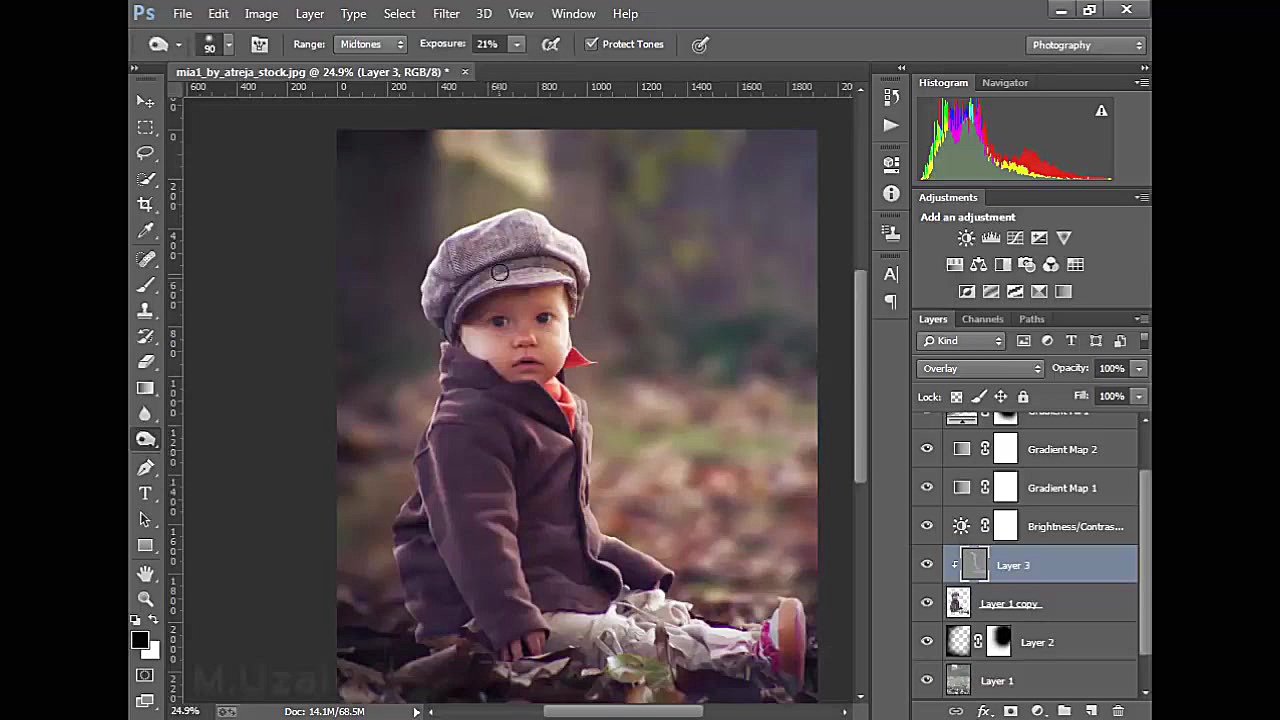Switch to the Navigator tab
Screen dimensions: 1280x720
pos(1004,83)
